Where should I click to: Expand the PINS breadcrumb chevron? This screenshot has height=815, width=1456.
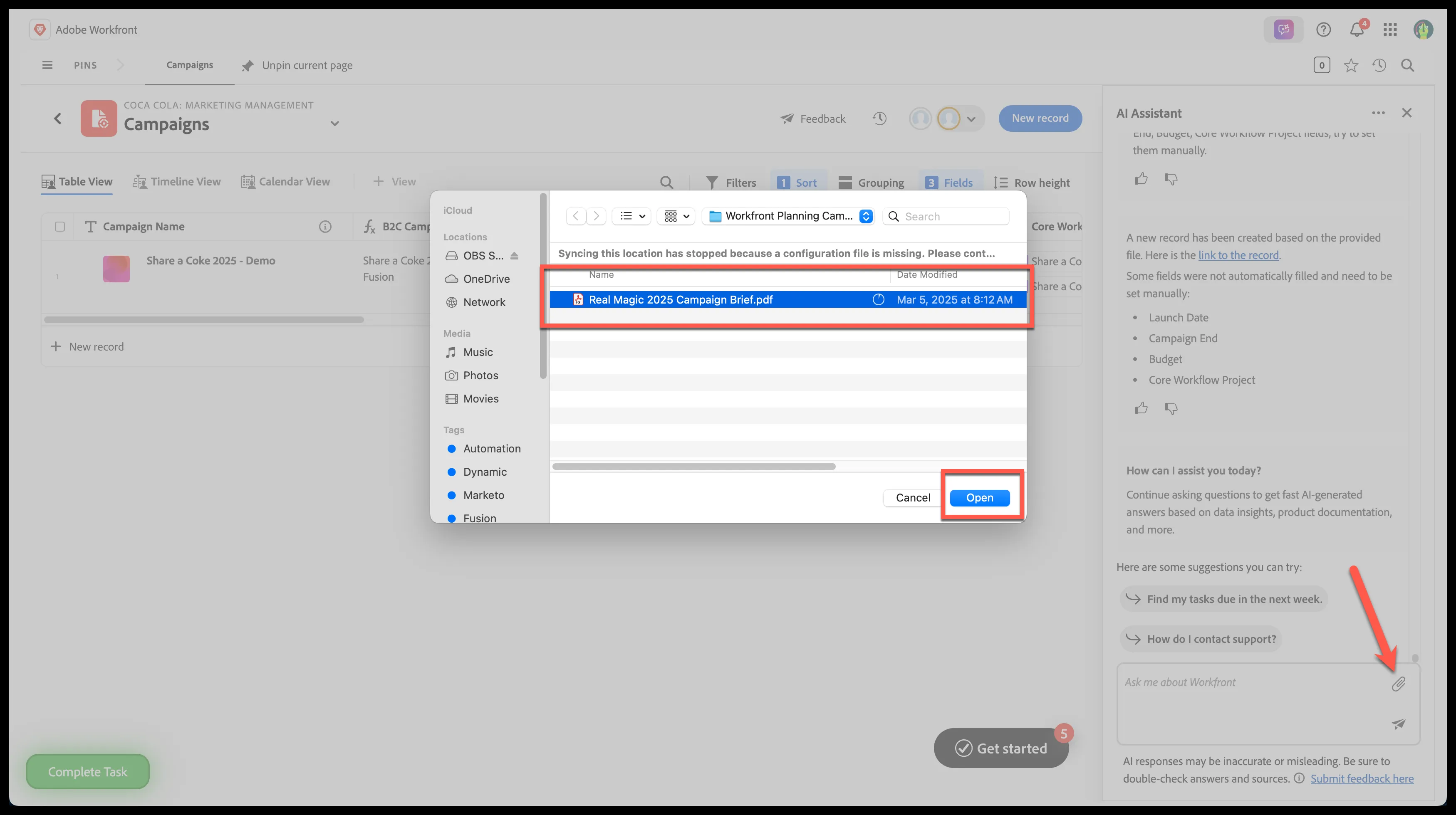click(x=120, y=65)
